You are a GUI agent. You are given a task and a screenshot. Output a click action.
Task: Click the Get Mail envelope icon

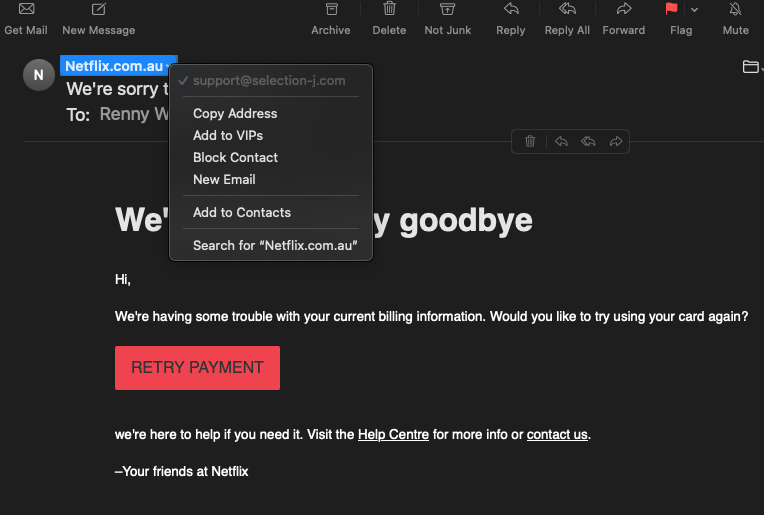[26, 10]
